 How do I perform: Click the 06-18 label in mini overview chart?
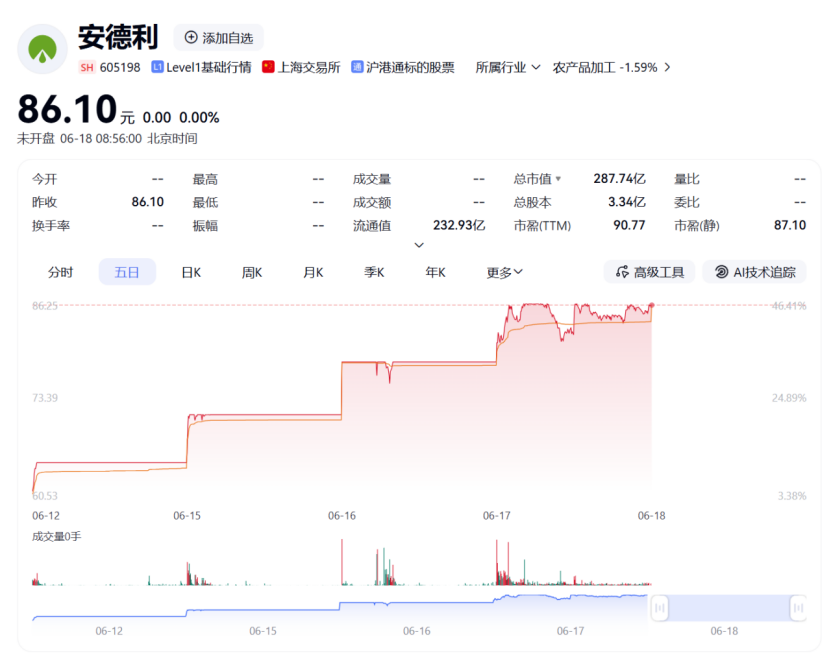point(724,631)
